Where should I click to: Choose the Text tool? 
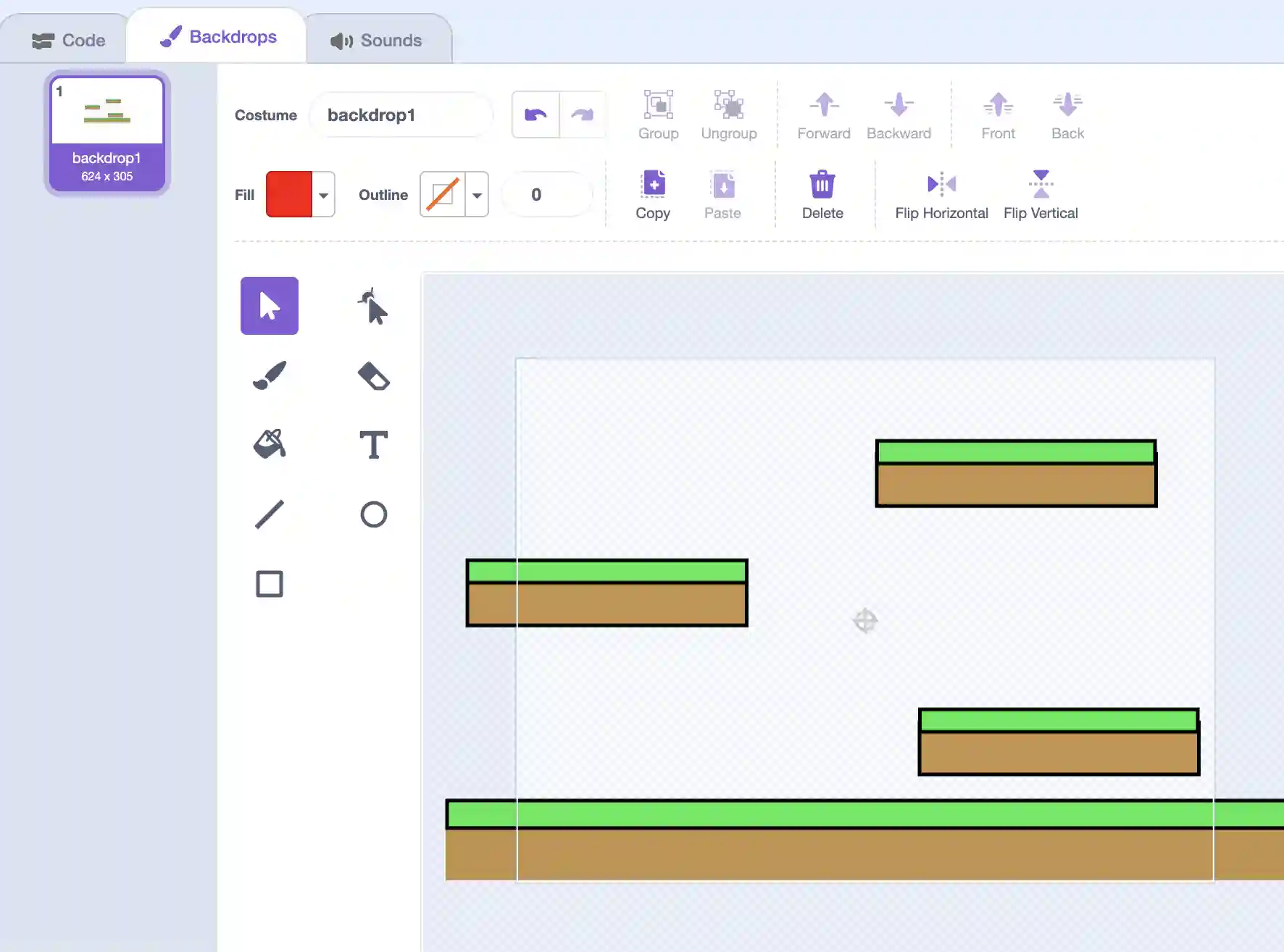point(373,445)
